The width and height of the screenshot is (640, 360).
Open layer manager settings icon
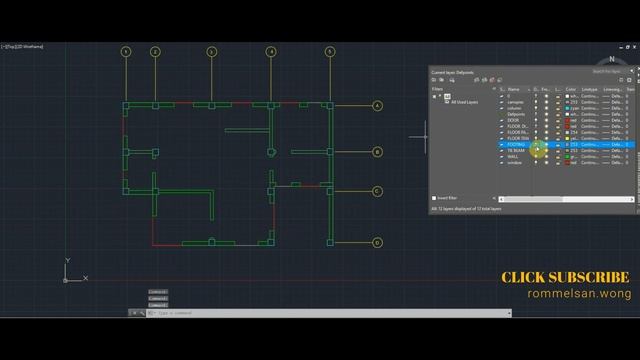[x=629, y=80]
